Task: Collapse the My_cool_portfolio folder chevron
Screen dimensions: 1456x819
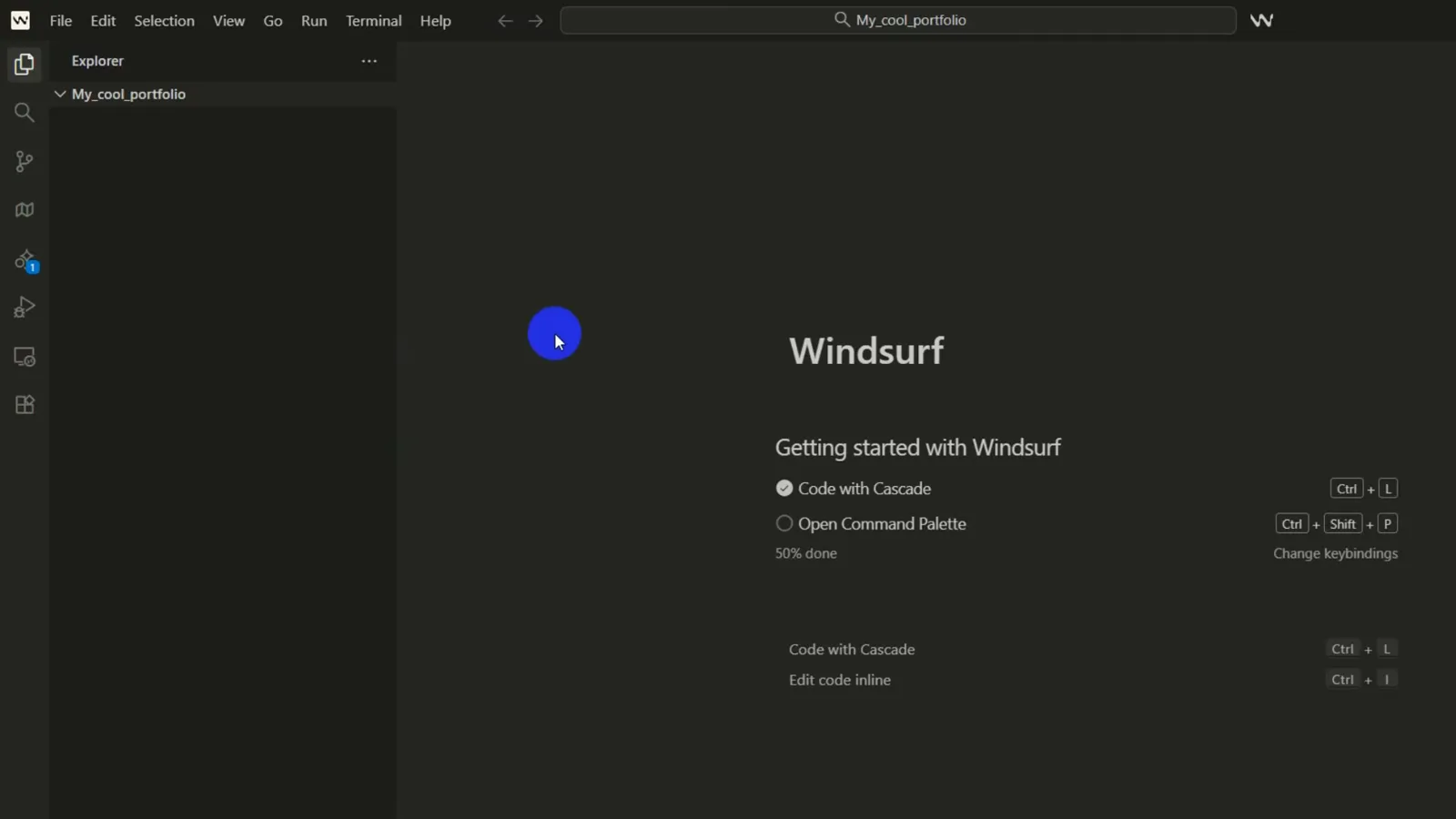Action: 60,94
